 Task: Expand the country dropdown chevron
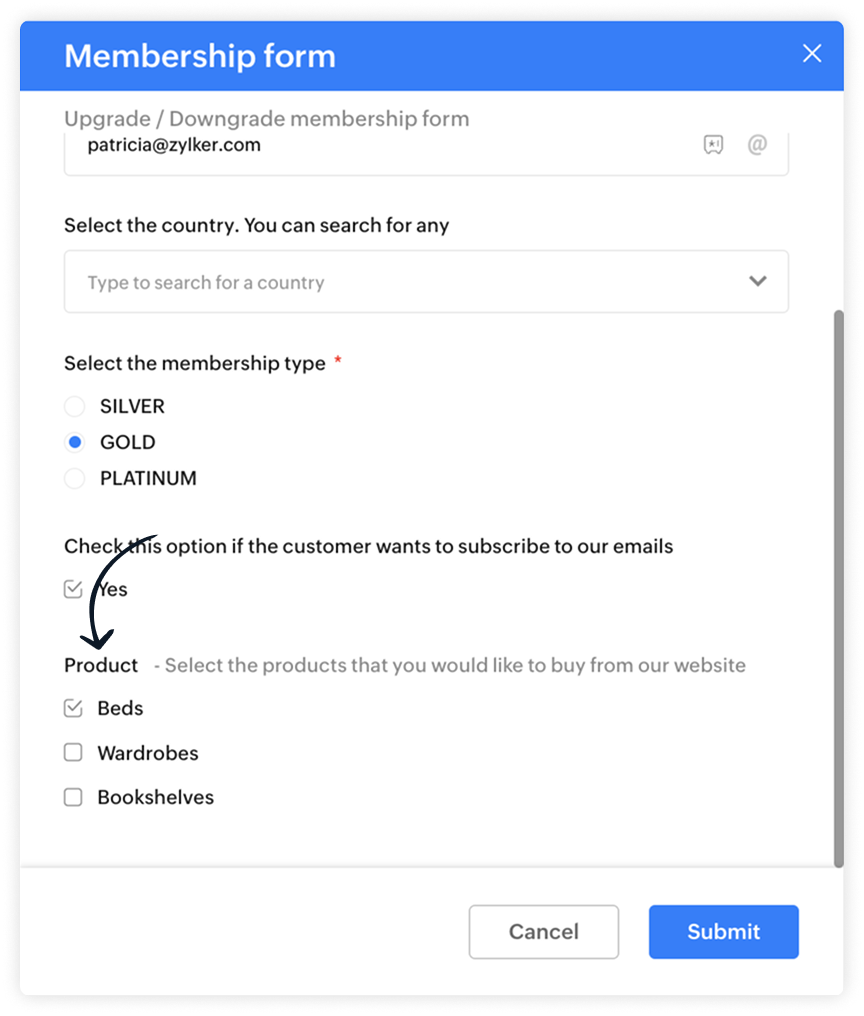[x=758, y=281]
